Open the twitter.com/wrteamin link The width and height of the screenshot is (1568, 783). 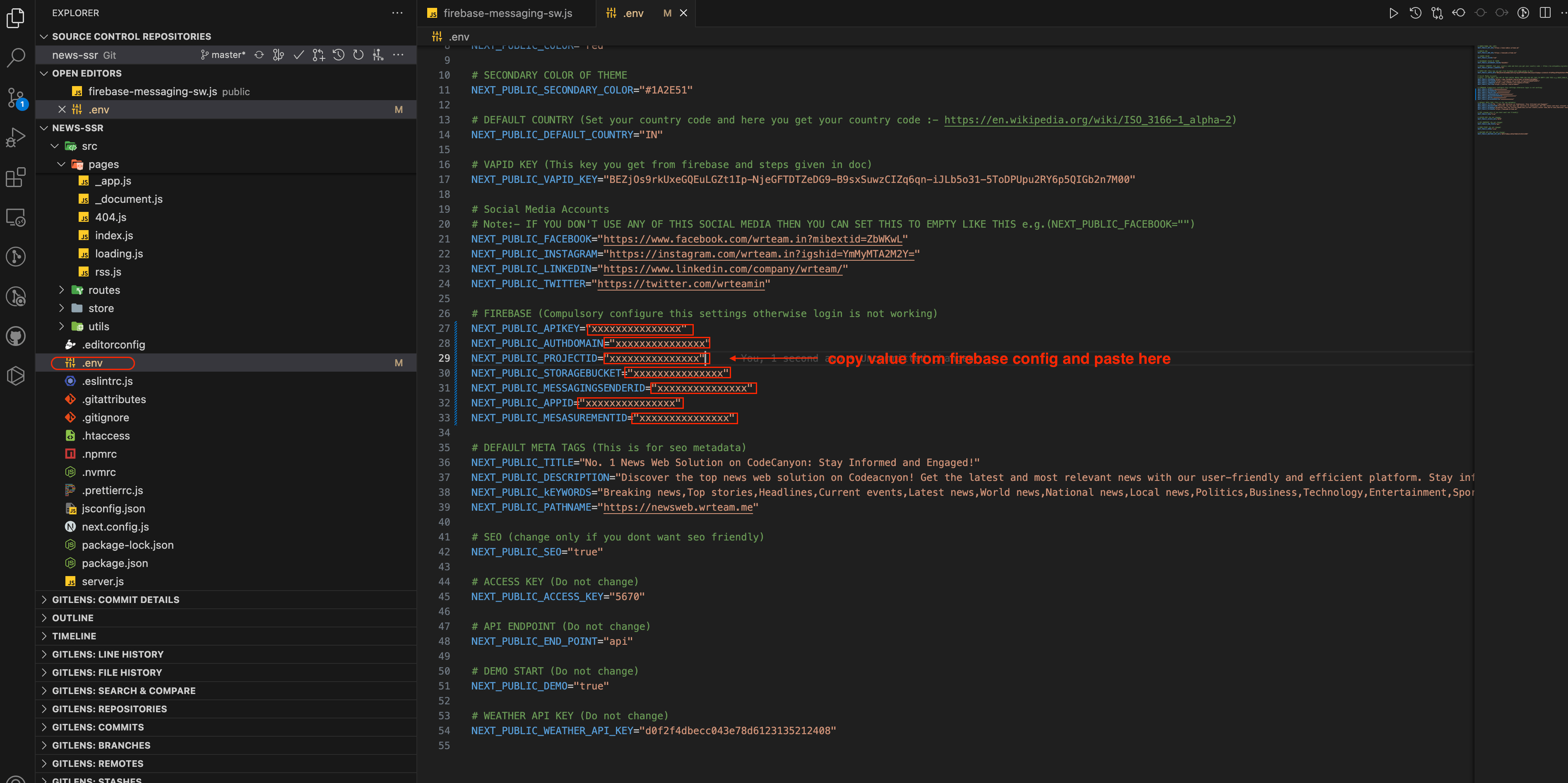pos(681,283)
